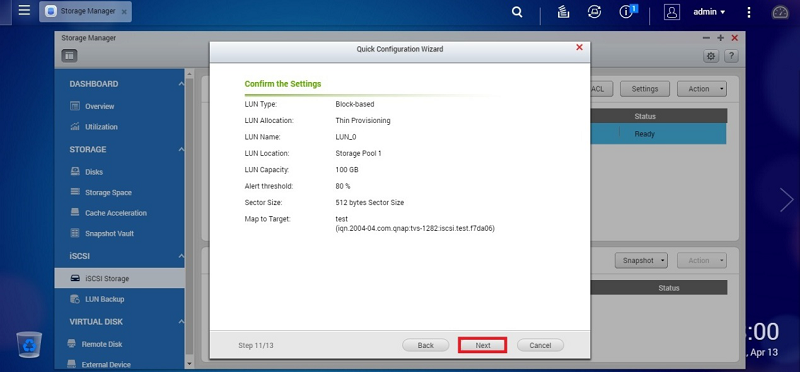
Task: Click the 80 % alert threshold value
Action: point(343,186)
